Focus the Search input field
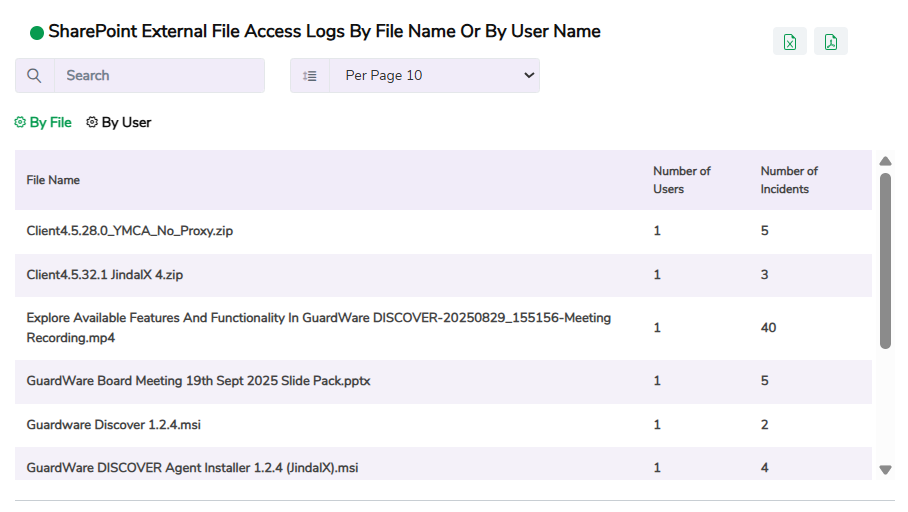This screenshot has height=512, width=908. pos(160,76)
